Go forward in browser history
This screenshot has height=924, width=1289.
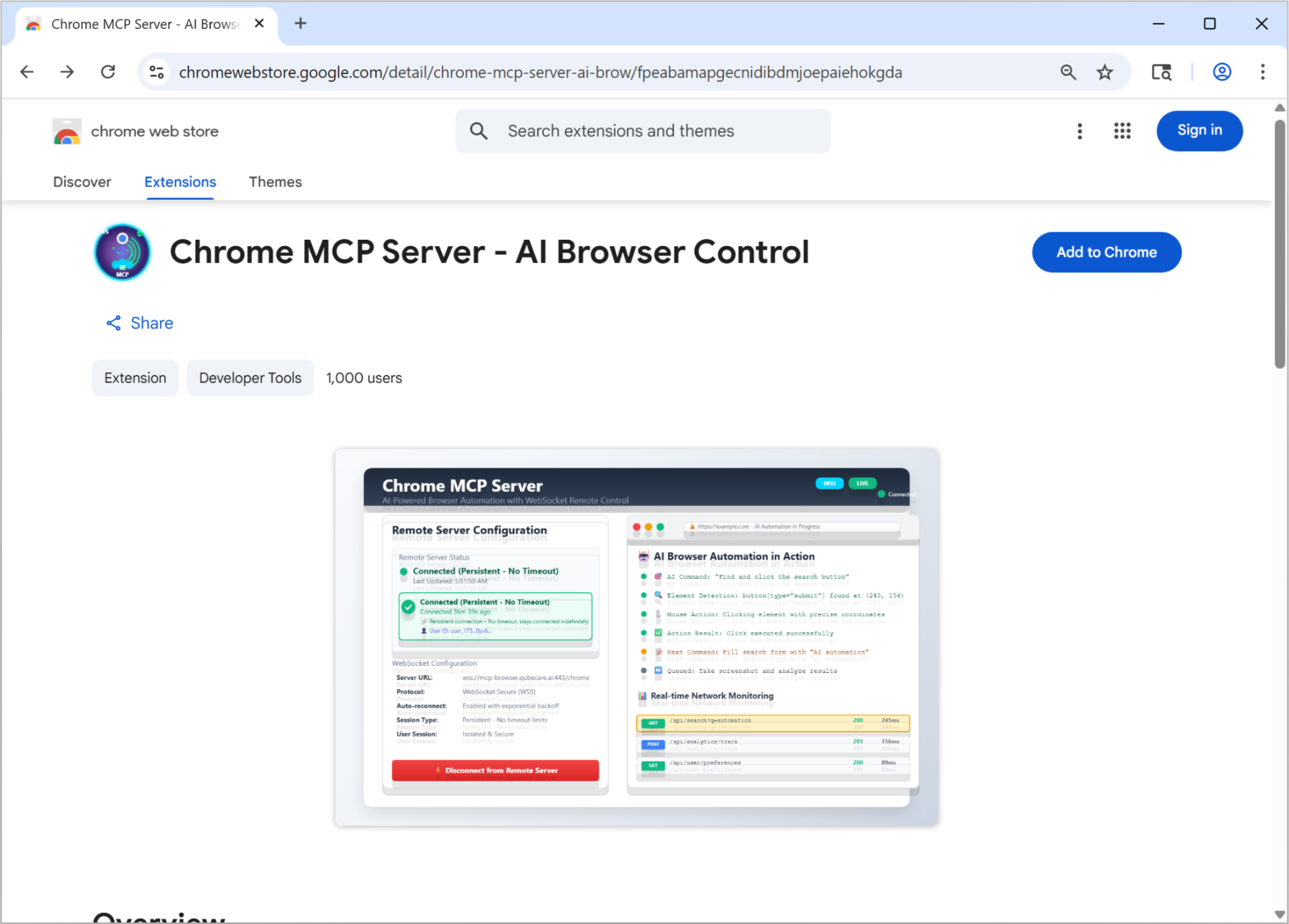point(67,72)
